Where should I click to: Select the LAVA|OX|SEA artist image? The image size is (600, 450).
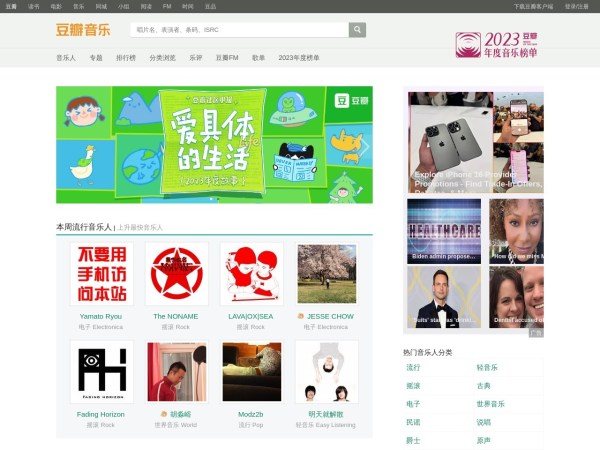pos(251,274)
